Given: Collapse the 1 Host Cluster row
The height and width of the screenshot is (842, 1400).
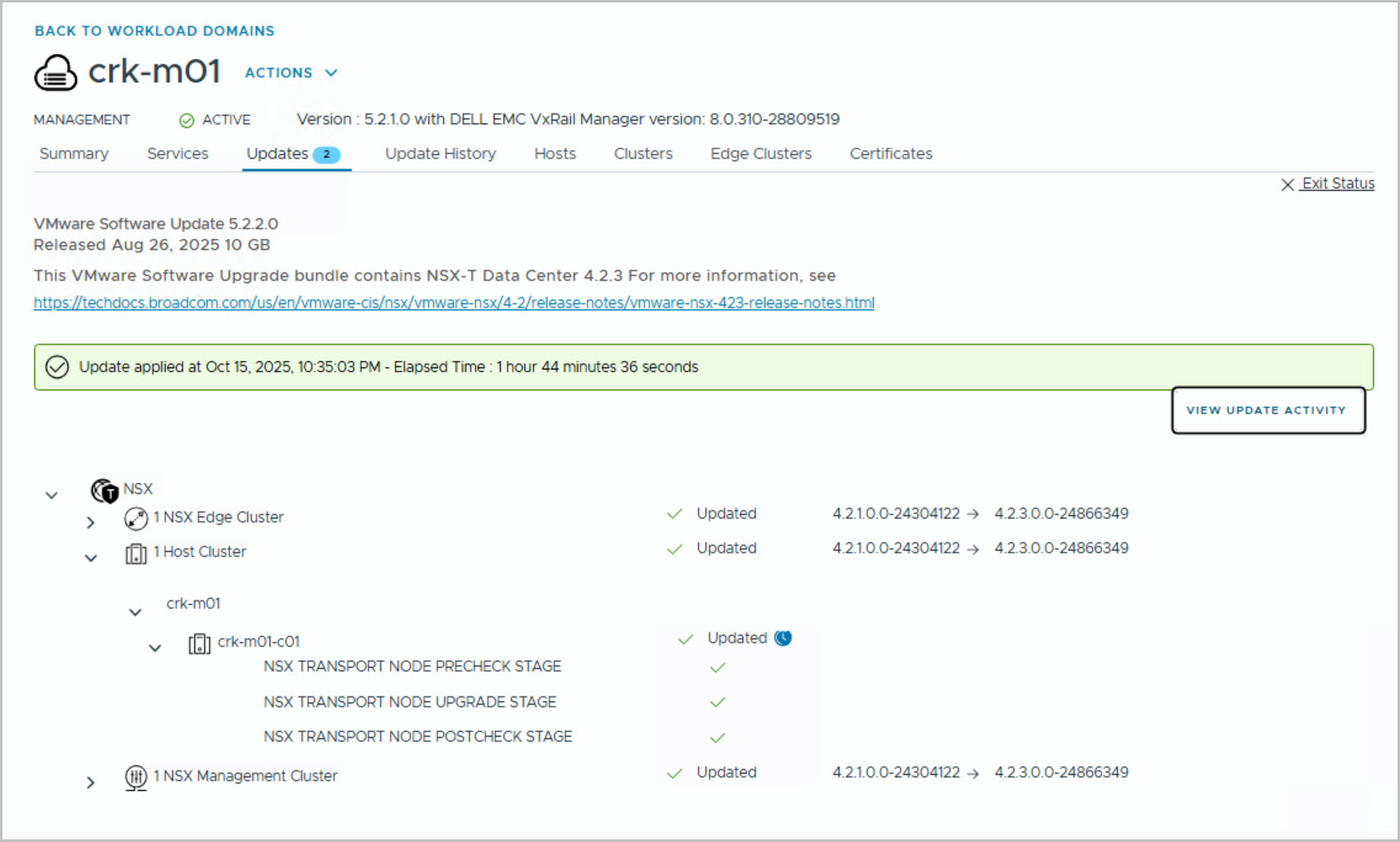Looking at the screenshot, I should [x=91, y=559].
